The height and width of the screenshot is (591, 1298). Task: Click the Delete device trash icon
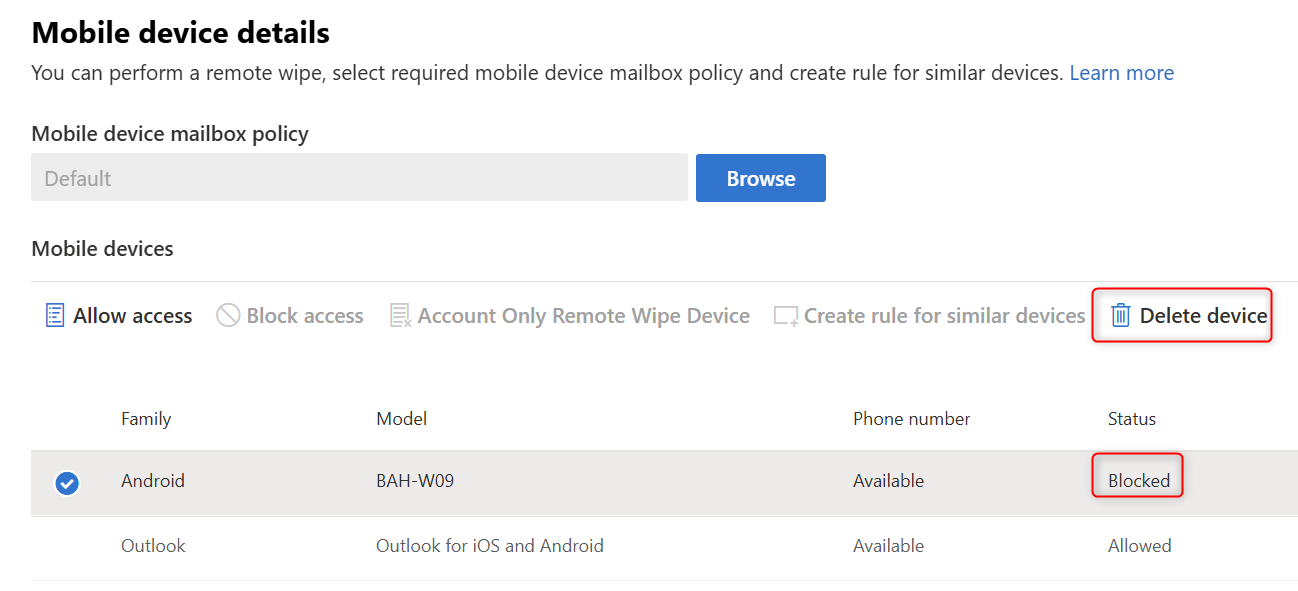pyautogui.click(x=1121, y=316)
